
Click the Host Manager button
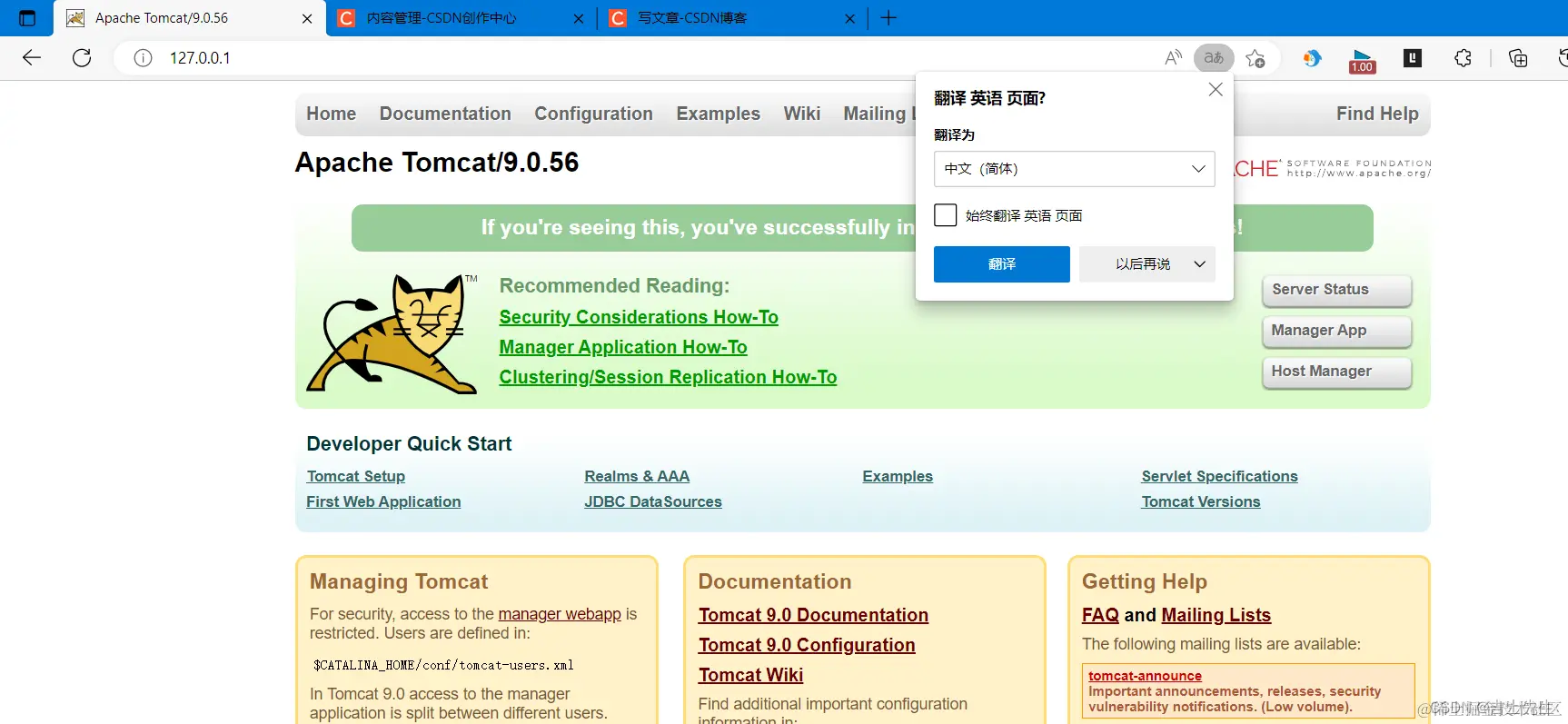coord(1336,372)
